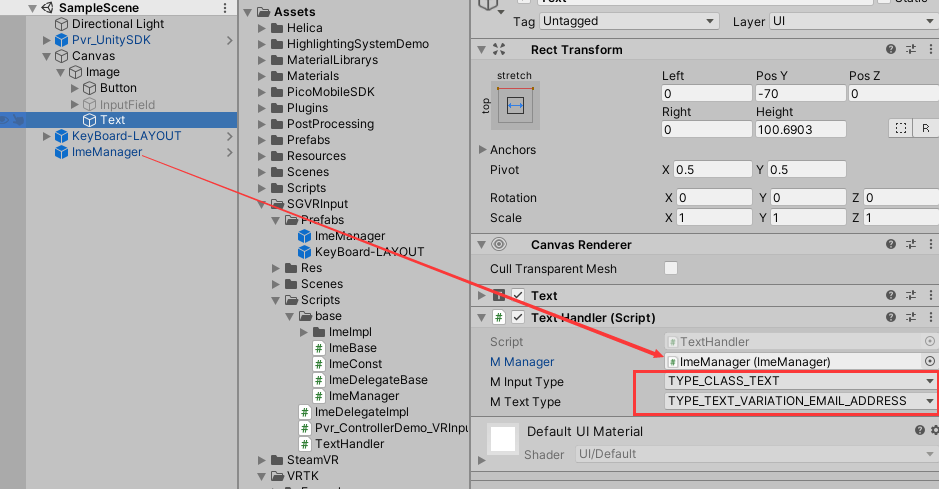The height and width of the screenshot is (489, 939).
Task: Collapse the Rect Transform component foldout
Action: 481,50
